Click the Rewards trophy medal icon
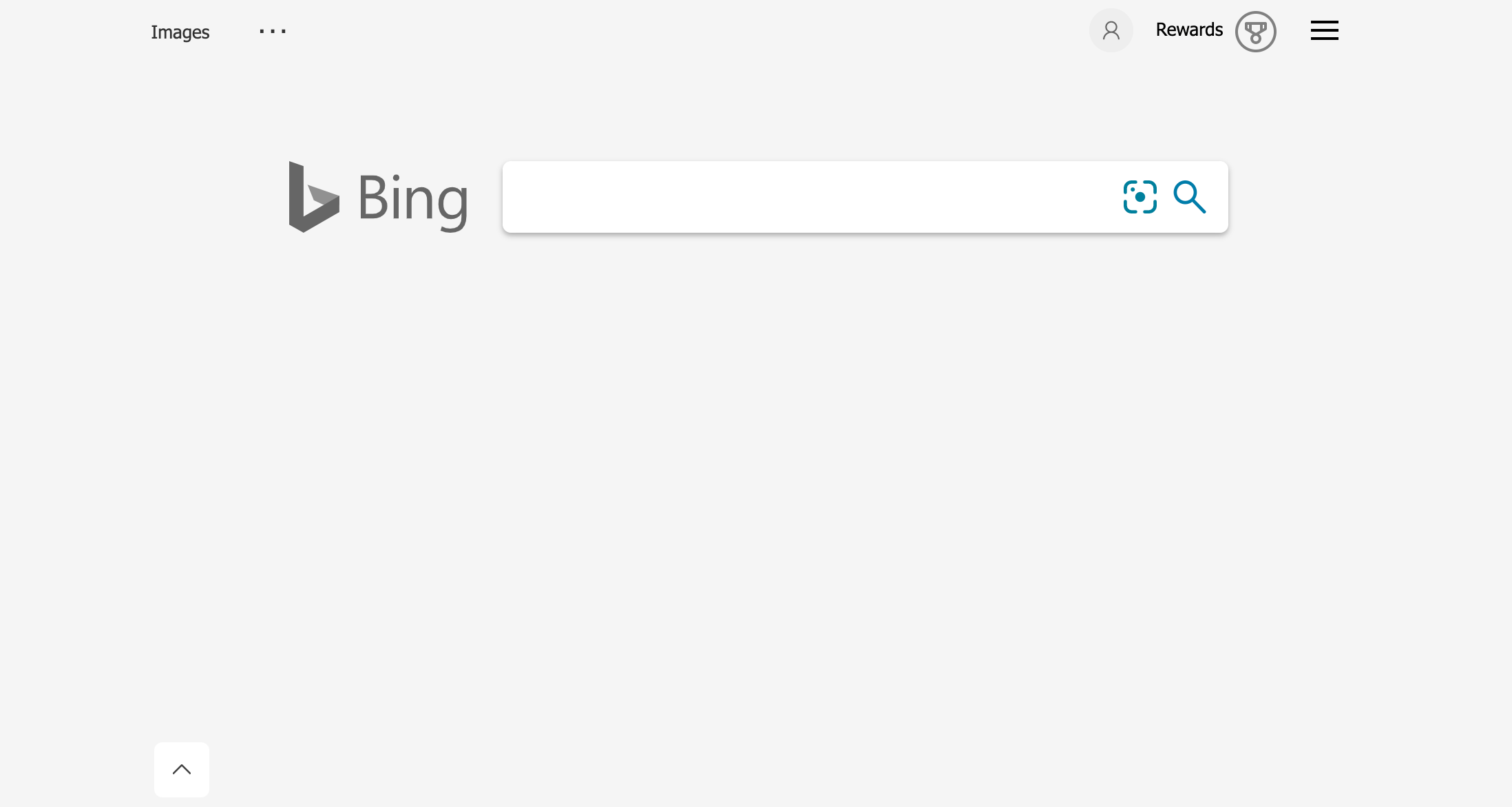Image resolution: width=1512 pixels, height=807 pixels. [x=1255, y=32]
